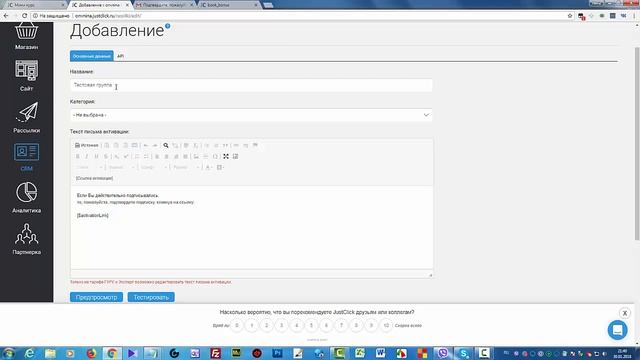
Task: Close the recommendation survey banner
Action: (x=624, y=313)
